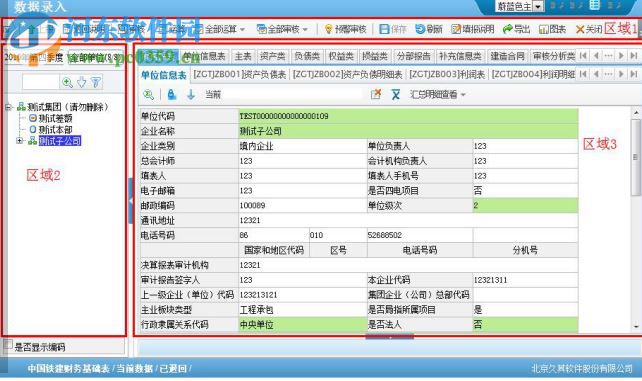Open the [ZCTJZB001]资产负债表 sheet tab

coord(240,74)
